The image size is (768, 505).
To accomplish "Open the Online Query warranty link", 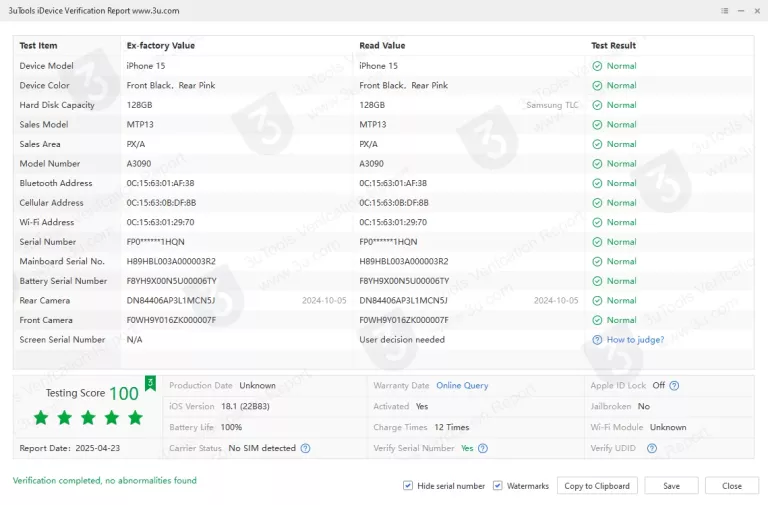I will click(462, 386).
